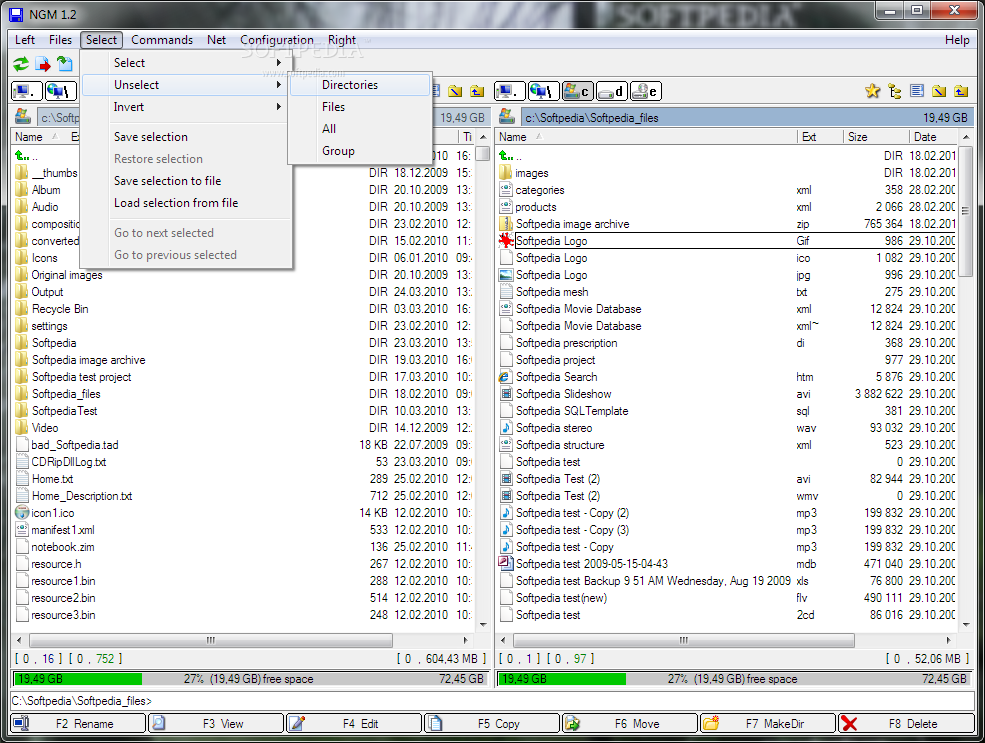The width and height of the screenshot is (985, 743).
Task: Select Recycle Bin folder in left panel
Action: click(x=60, y=309)
